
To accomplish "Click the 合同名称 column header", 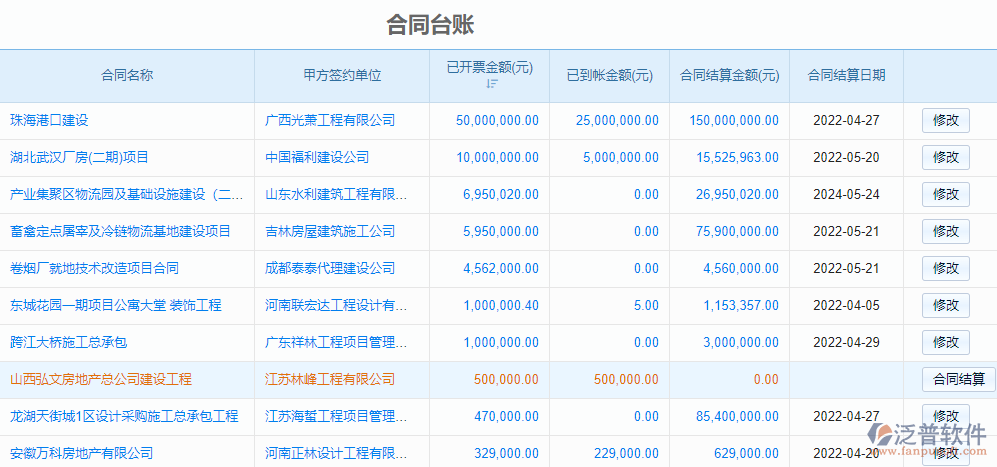I will coord(127,75).
